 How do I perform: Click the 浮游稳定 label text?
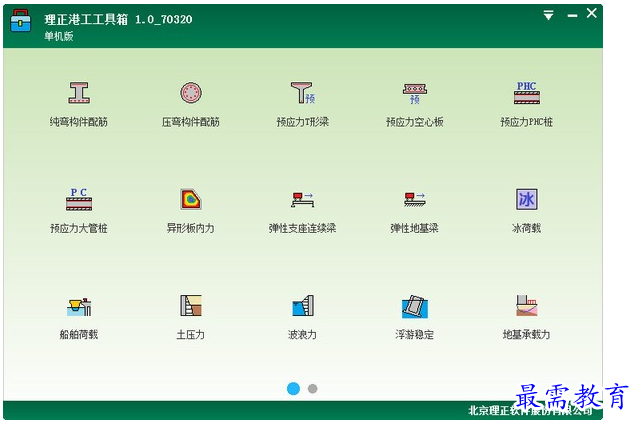[415, 335]
